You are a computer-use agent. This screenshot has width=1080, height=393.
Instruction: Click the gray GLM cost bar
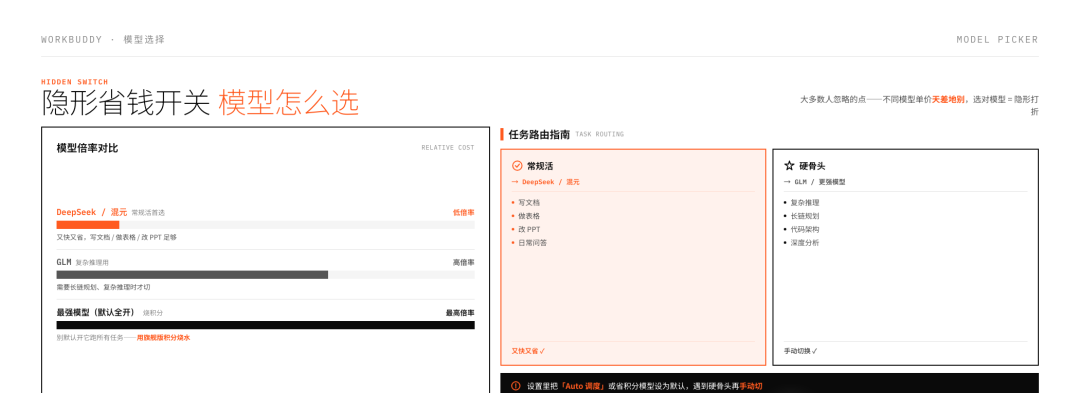(x=192, y=275)
